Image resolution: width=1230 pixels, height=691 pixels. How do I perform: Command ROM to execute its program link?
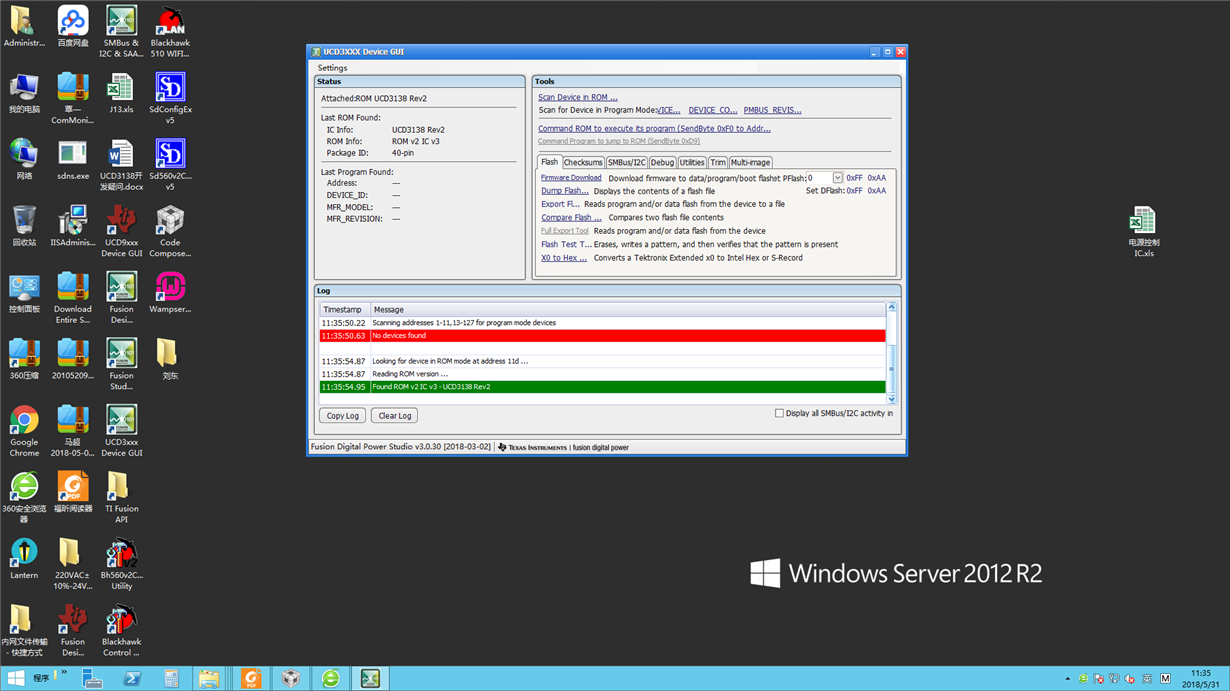654,128
